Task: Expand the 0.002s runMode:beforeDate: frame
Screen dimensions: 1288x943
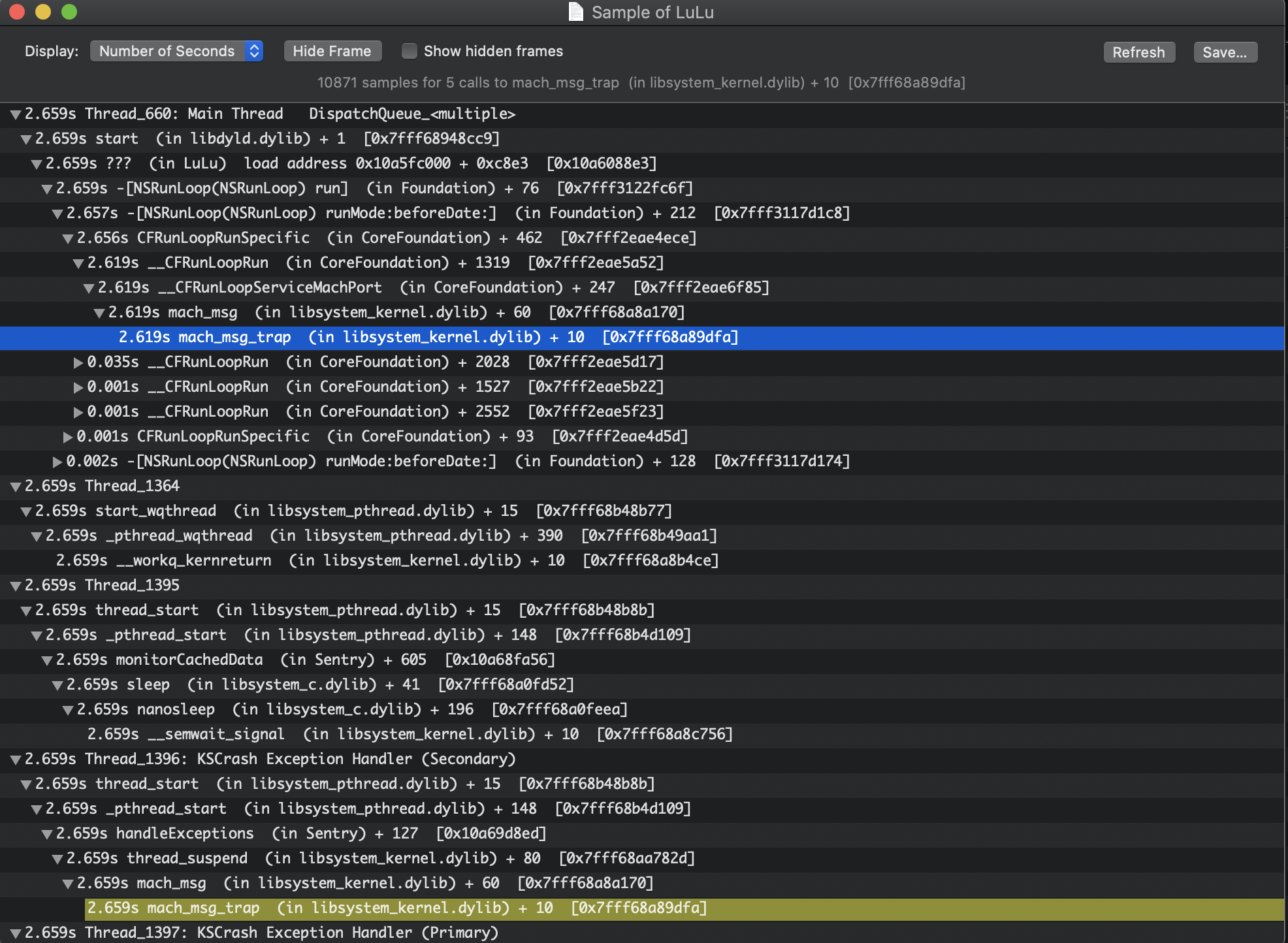Action: 56,460
